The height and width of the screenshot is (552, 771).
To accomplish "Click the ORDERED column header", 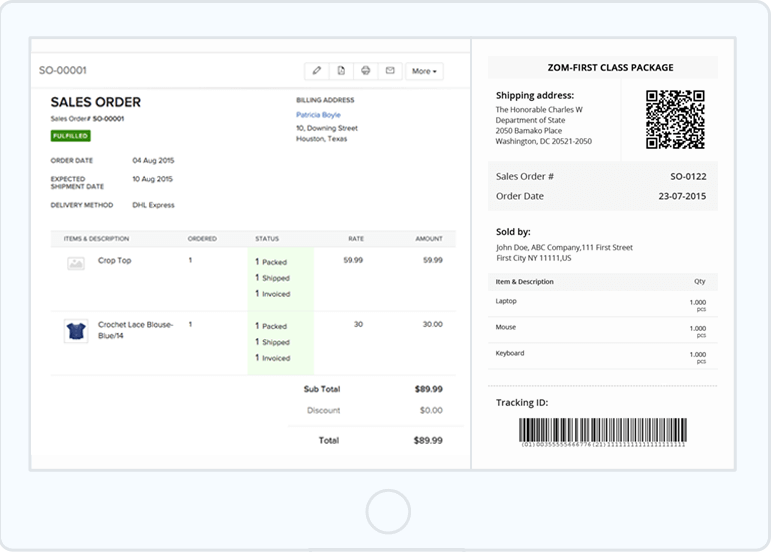I will (x=202, y=238).
